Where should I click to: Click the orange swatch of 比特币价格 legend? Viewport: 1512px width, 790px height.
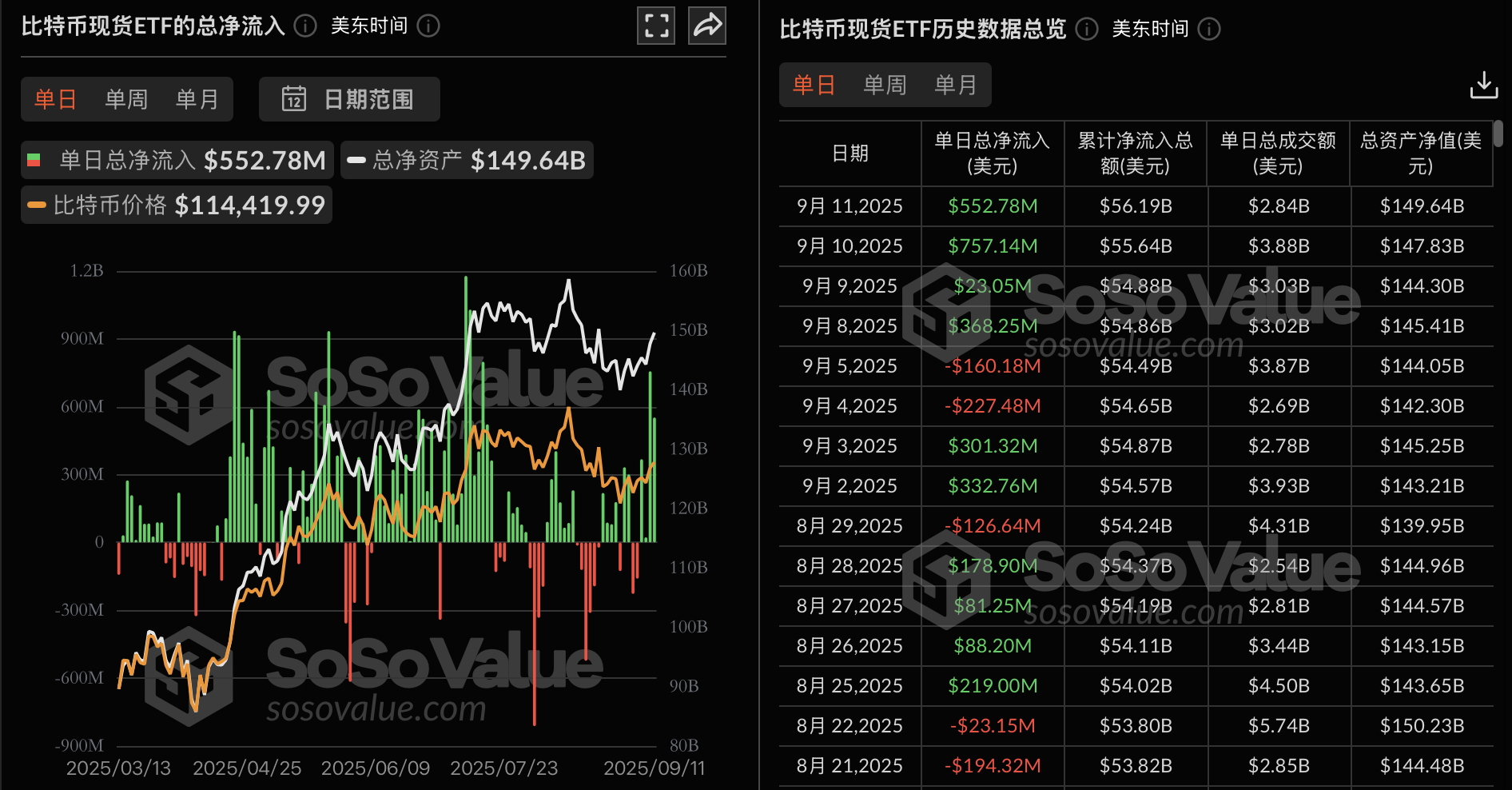[x=37, y=205]
